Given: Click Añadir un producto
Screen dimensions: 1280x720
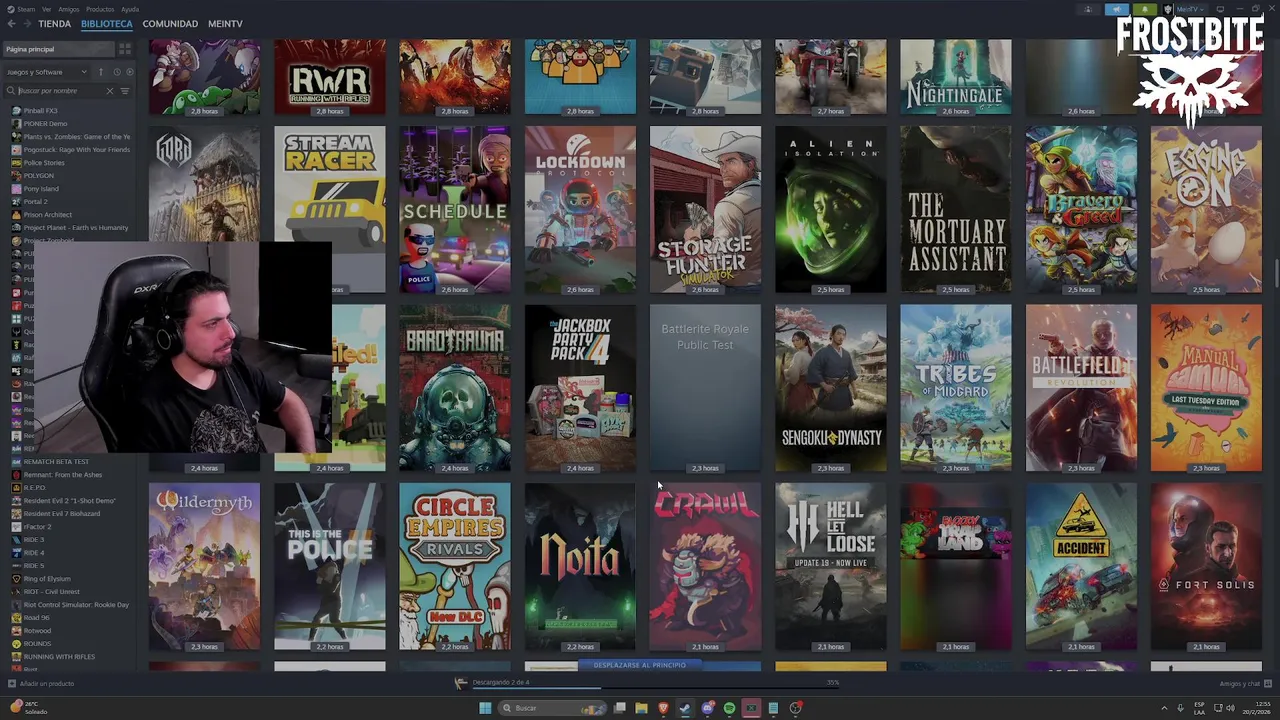Looking at the screenshot, I should tap(41, 684).
